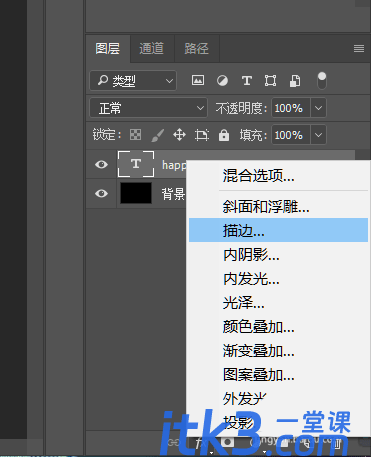This screenshot has width=371, height=457.
Task: Hide the 背景 layer
Action: click(101, 193)
